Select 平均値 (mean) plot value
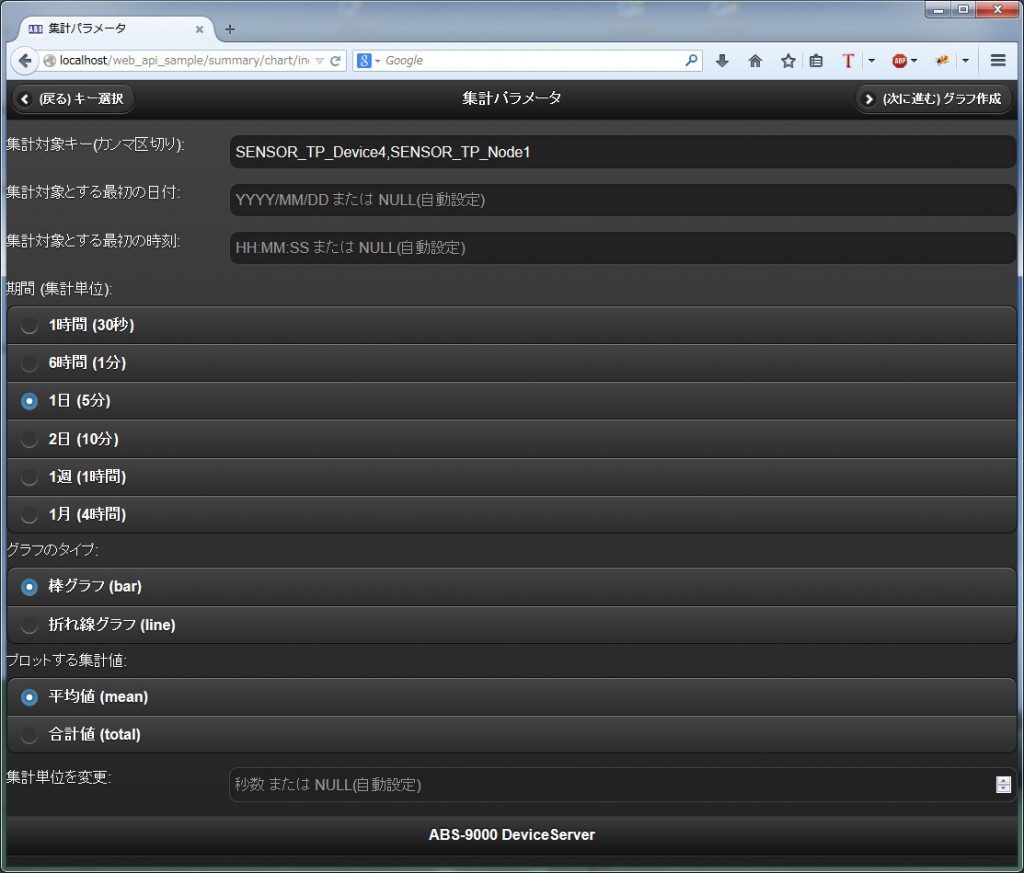Image resolution: width=1024 pixels, height=873 pixels. coord(511,697)
